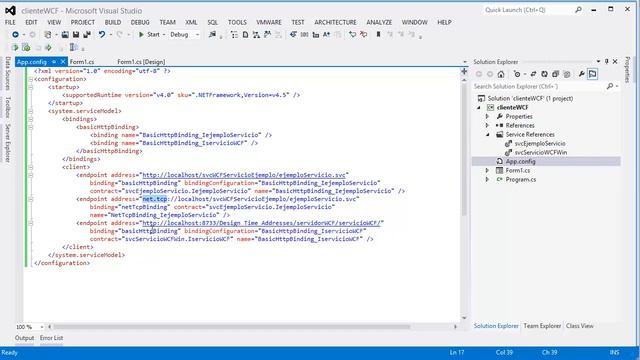The width and height of the screenshot is (640, 360).
Task: Switch to the Form1.cs tab
Action: tap(82, 62)
